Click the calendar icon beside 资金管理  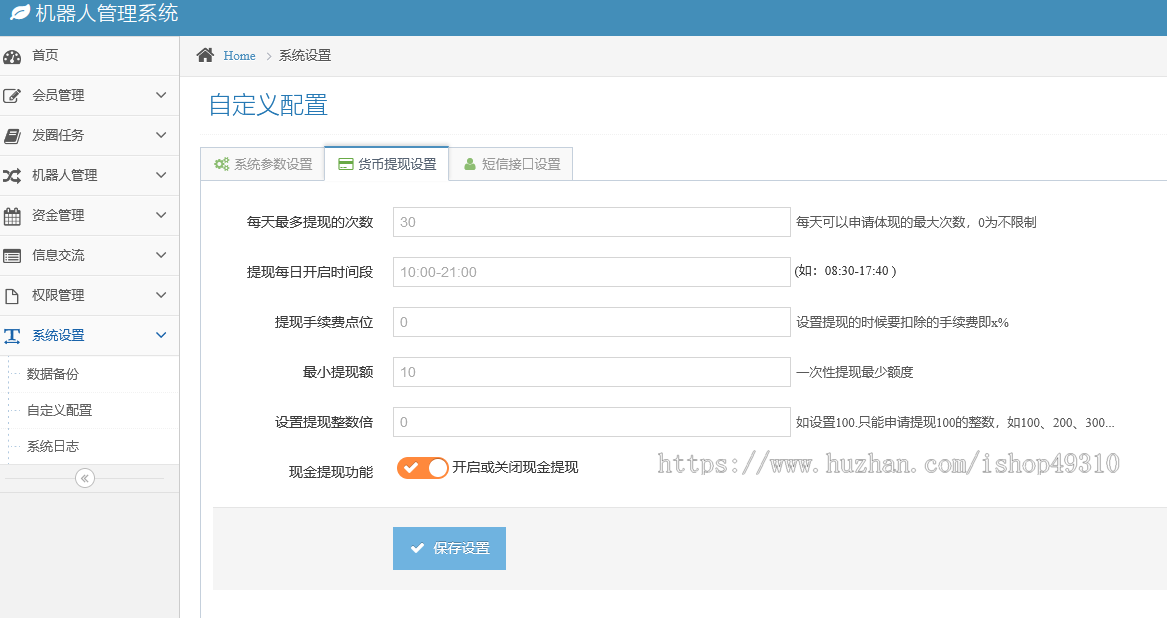coord(12,216)
